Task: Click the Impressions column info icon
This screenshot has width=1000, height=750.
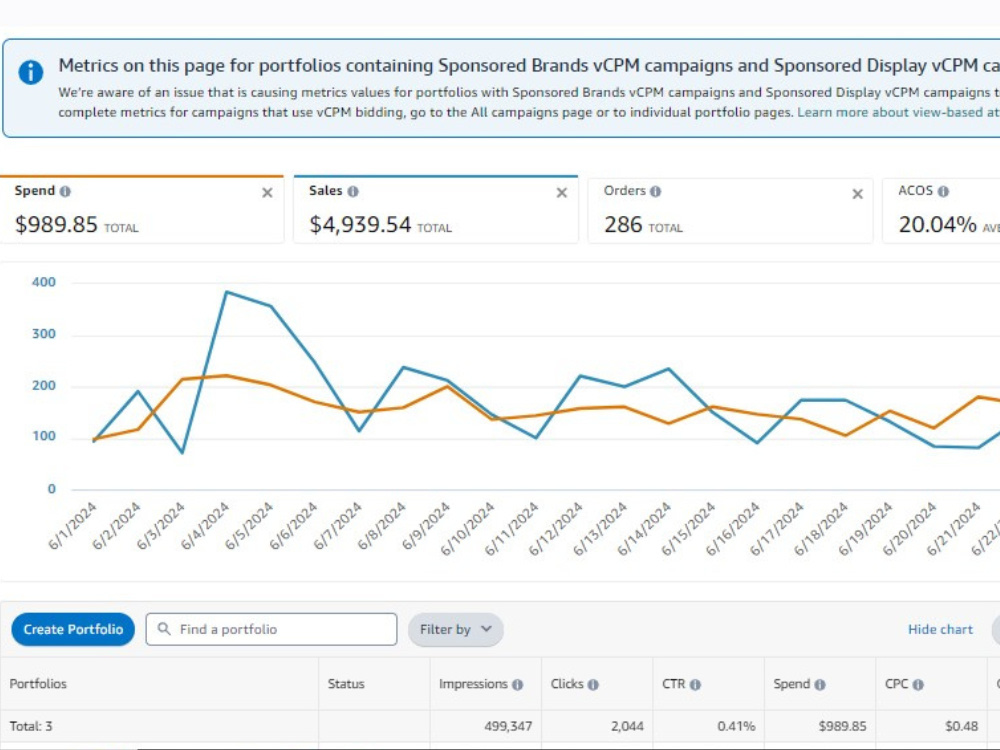Action: pos(517,684)
